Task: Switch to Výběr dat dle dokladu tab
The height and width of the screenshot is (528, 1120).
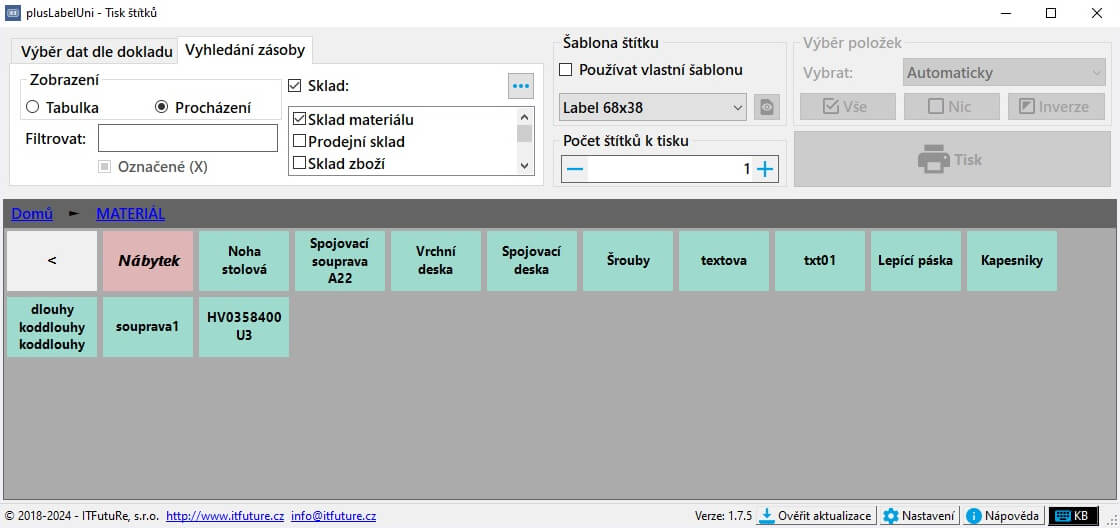Action: click(96, 52)
